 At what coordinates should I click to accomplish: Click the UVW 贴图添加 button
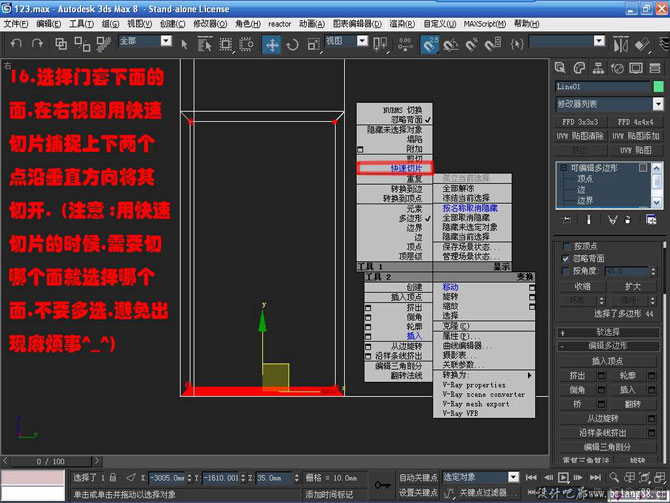click(635, 136)
